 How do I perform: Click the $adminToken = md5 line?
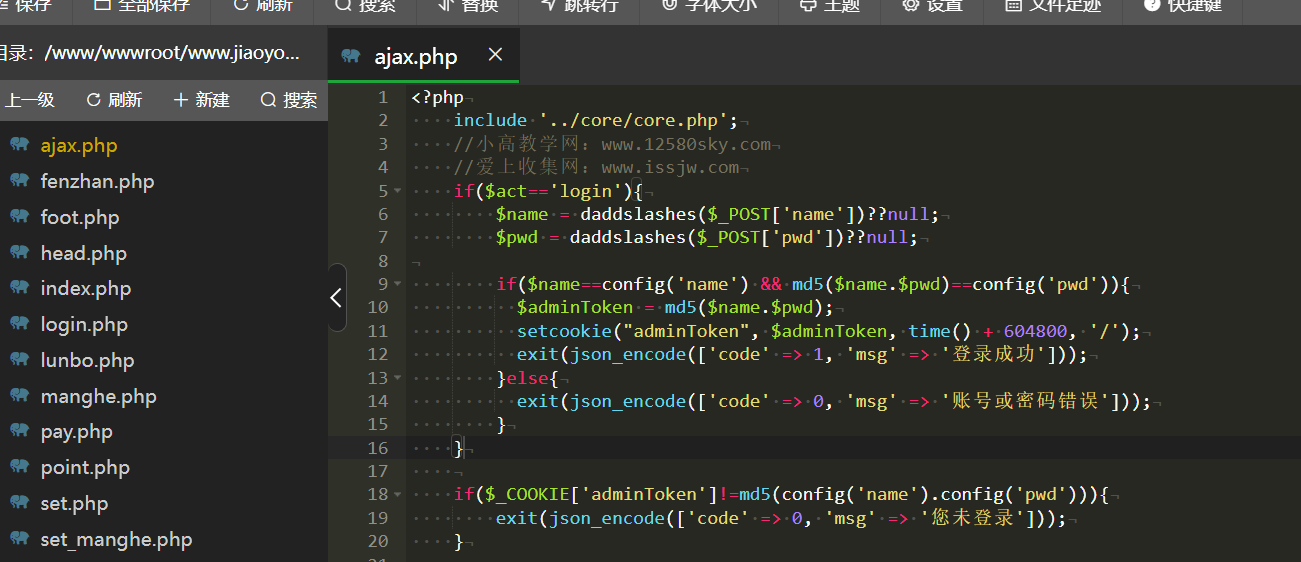tap(675, 307)
